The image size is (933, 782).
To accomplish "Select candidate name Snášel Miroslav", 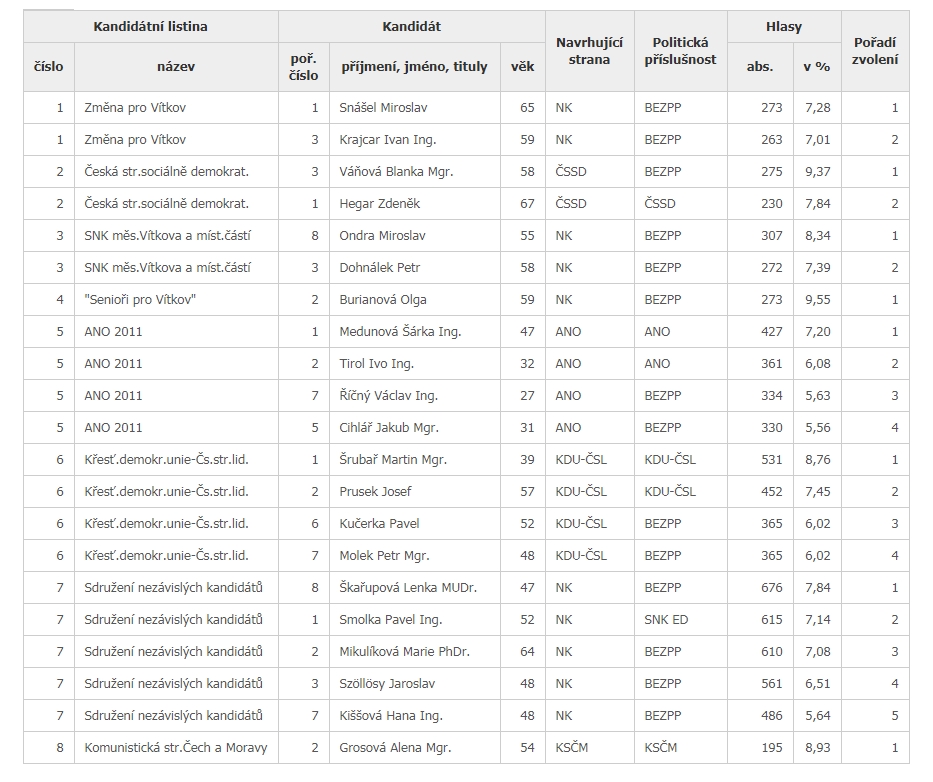I will pyautogui.click(x=382, y=108).
